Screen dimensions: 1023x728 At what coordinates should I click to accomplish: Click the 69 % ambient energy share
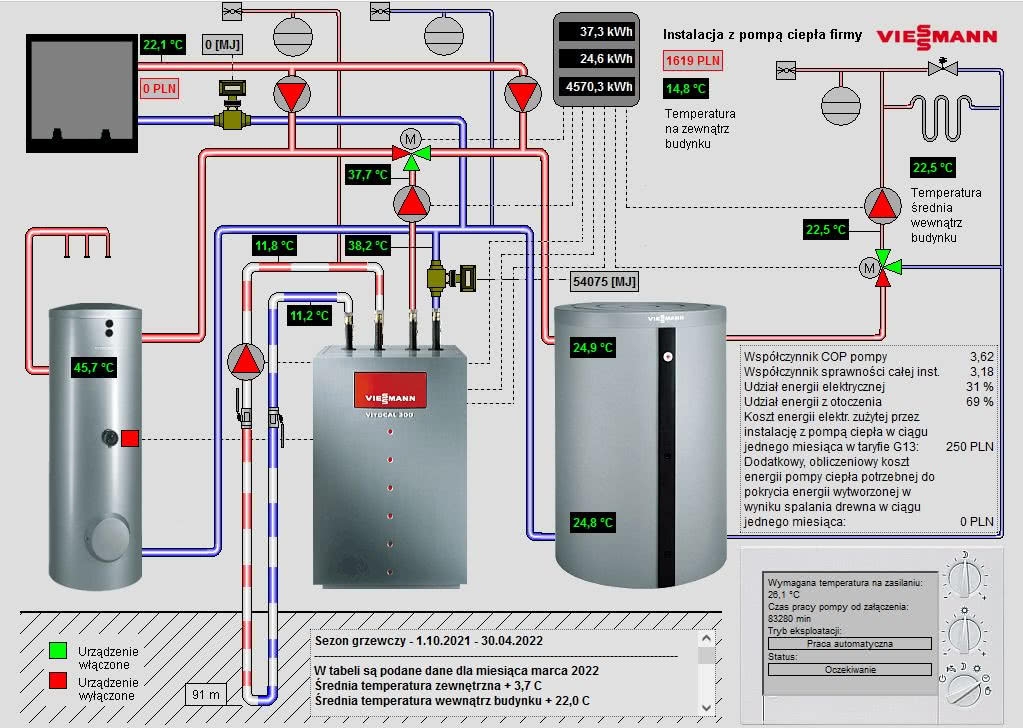(x=979, y=402)
